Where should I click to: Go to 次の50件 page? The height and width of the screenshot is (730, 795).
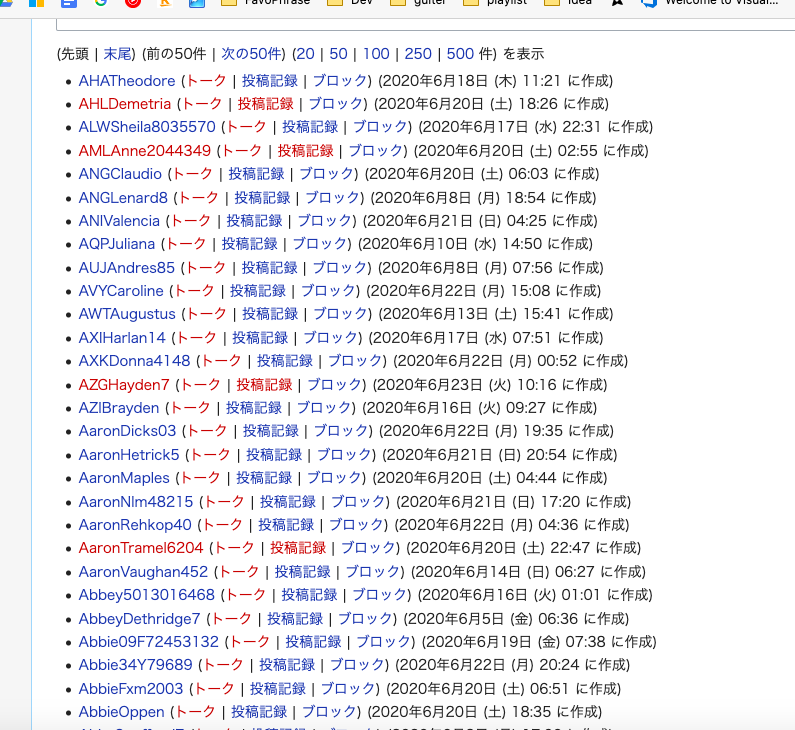252,54
